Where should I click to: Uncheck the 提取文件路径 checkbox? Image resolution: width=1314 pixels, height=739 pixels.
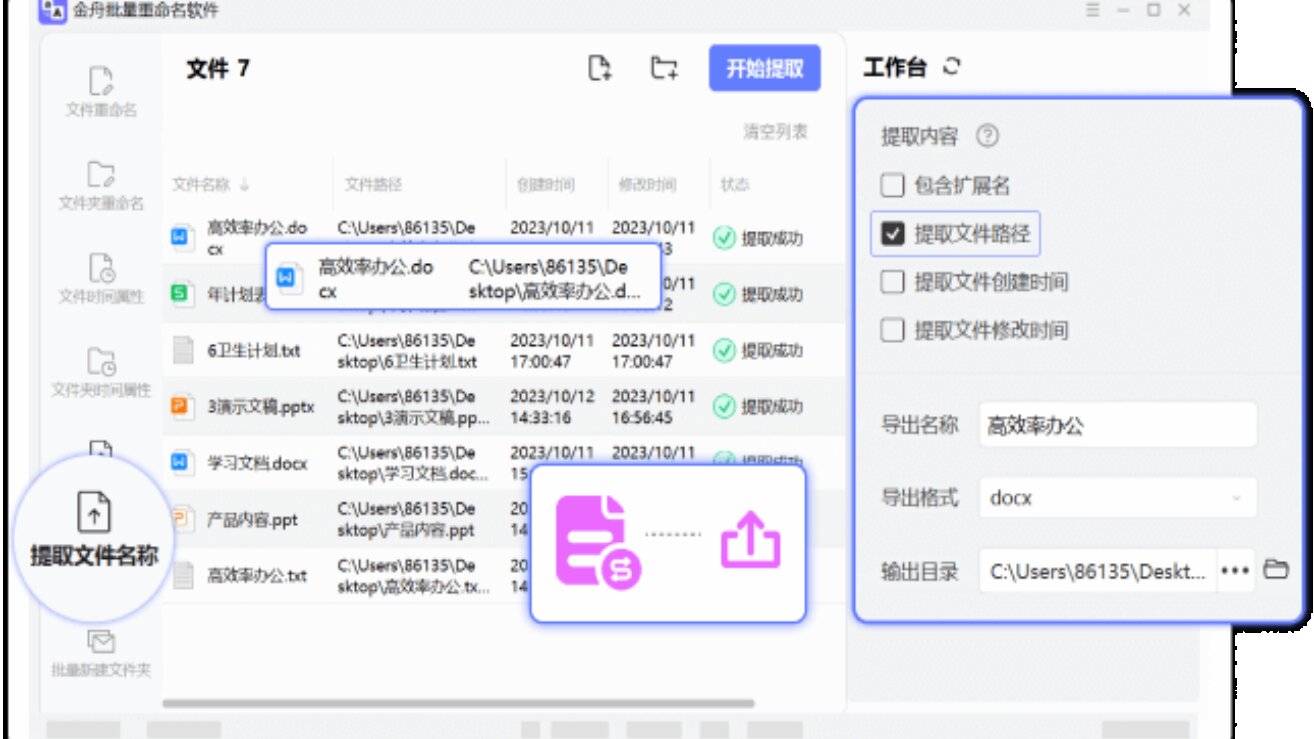click(x=892, y=235)
